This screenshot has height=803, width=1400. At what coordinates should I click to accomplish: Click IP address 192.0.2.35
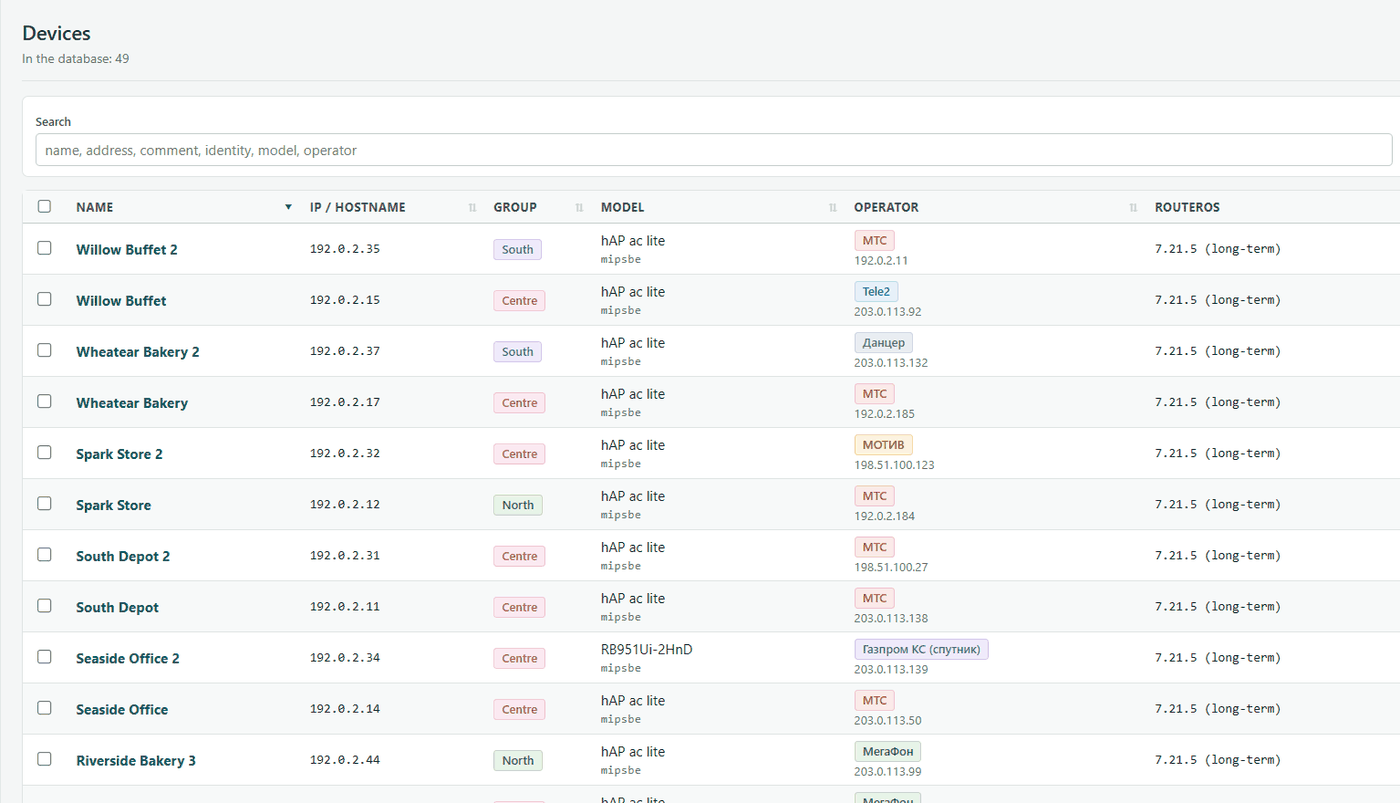[345, 249]
